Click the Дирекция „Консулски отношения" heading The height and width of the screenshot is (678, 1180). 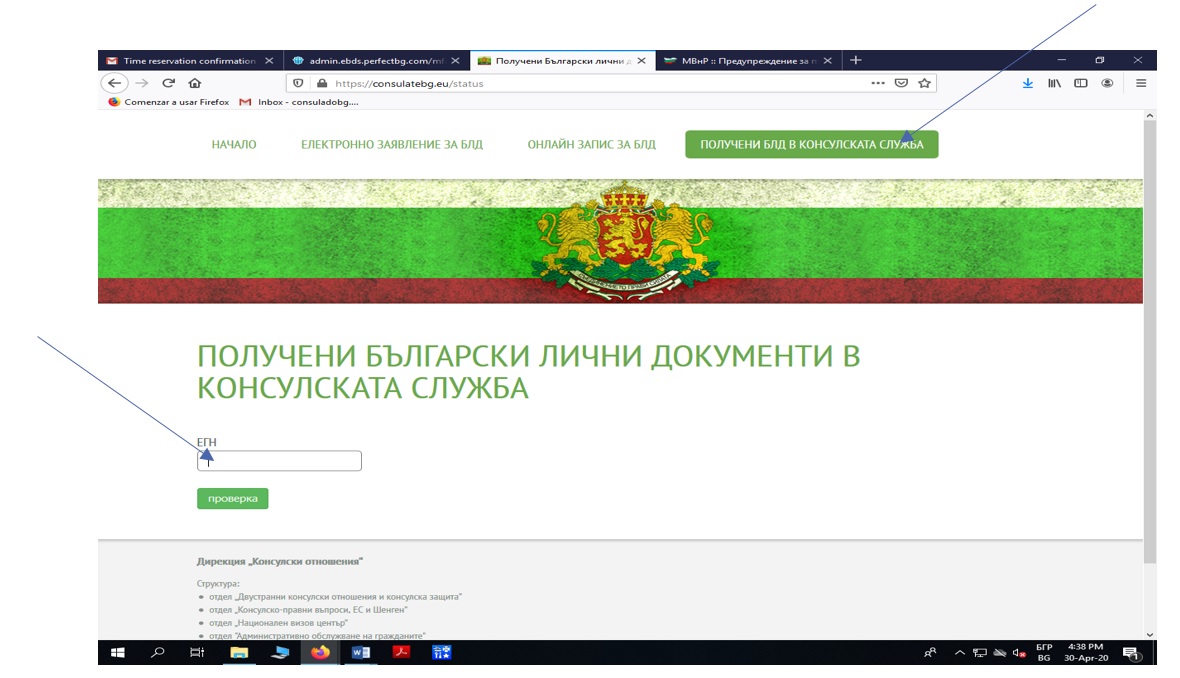coord(280,561)
